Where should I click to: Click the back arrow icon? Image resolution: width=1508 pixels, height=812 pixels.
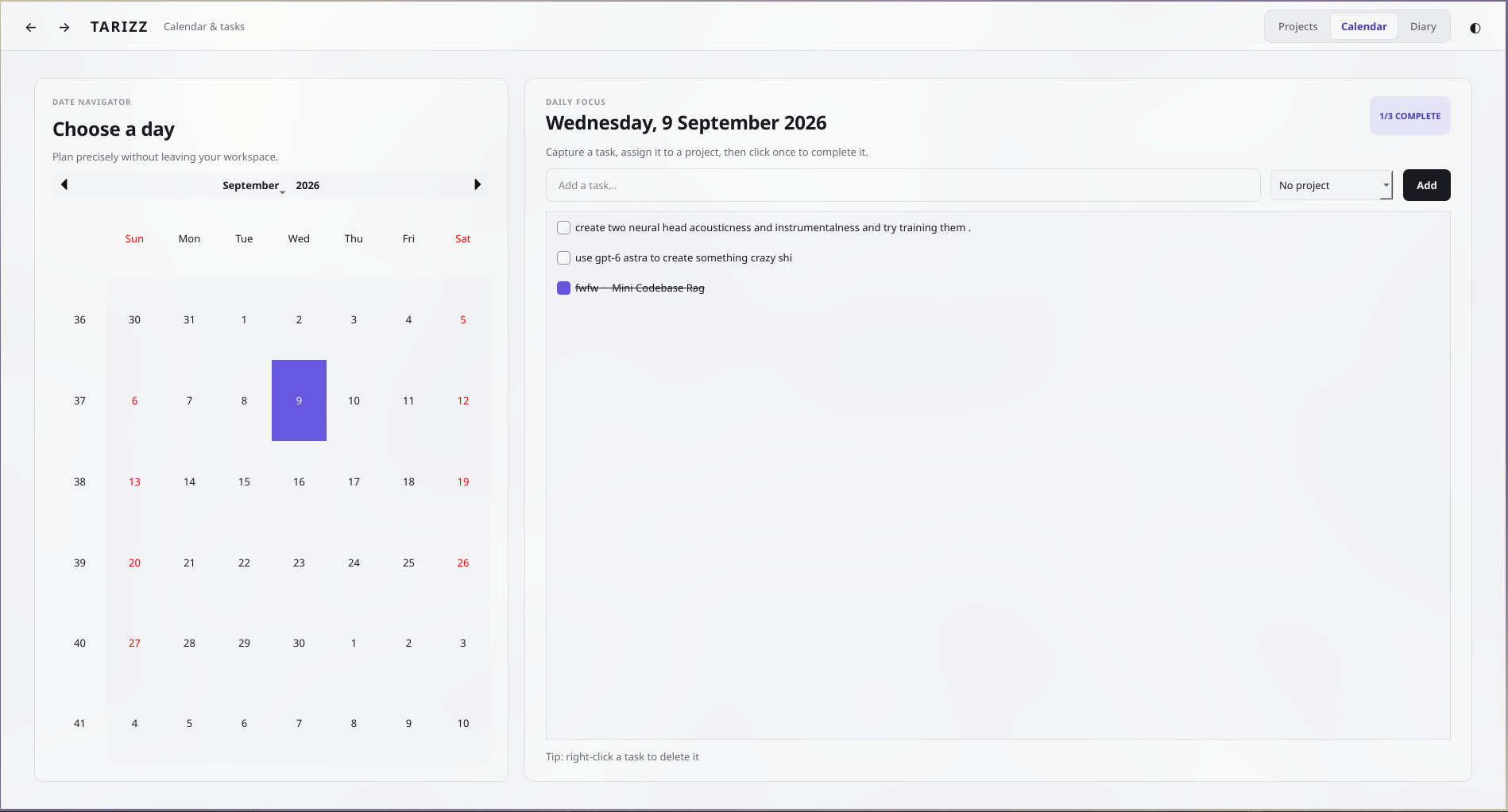pos(31,27)
